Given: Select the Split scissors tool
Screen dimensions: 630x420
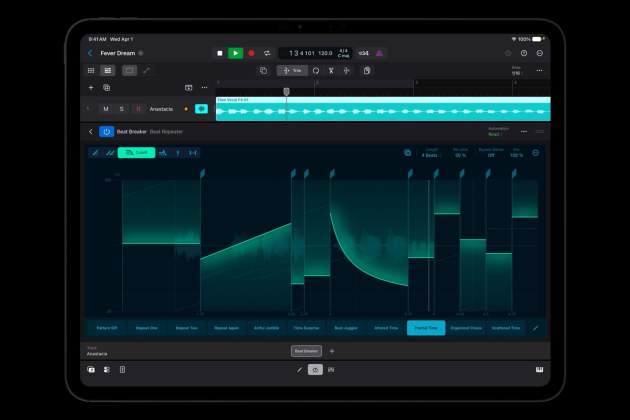Looking at the screenshot, I should tap(331, 71).
